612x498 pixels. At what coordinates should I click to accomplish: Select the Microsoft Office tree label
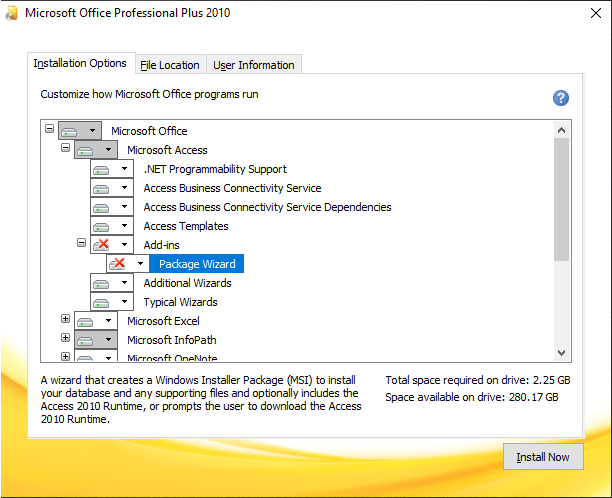coord(149,131)
